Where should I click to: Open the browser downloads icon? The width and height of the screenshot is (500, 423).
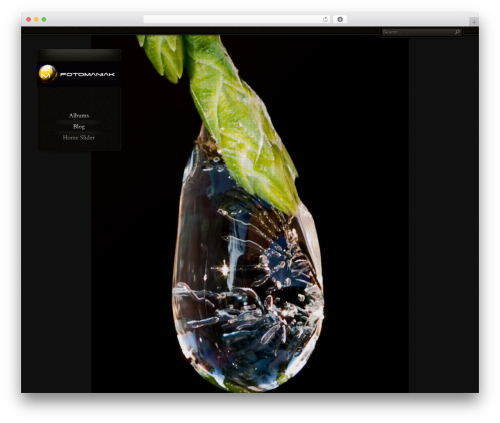[x=340, y=19]
